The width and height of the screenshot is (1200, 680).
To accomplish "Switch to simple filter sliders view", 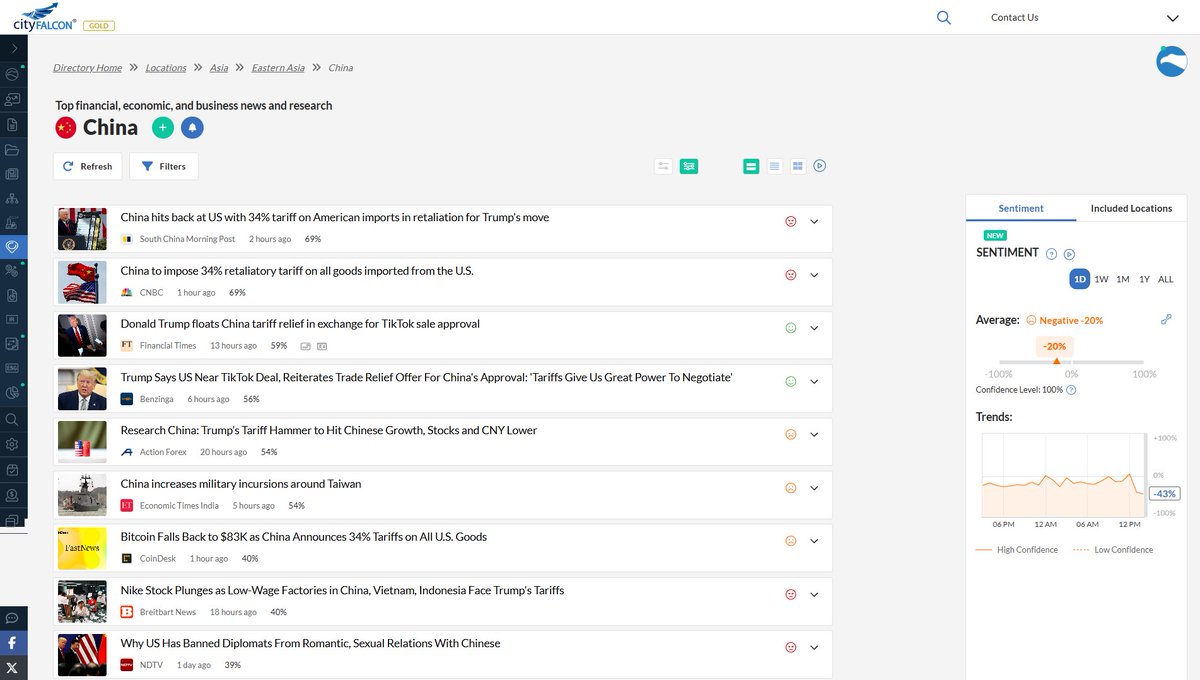I will [x=663, y=166].
